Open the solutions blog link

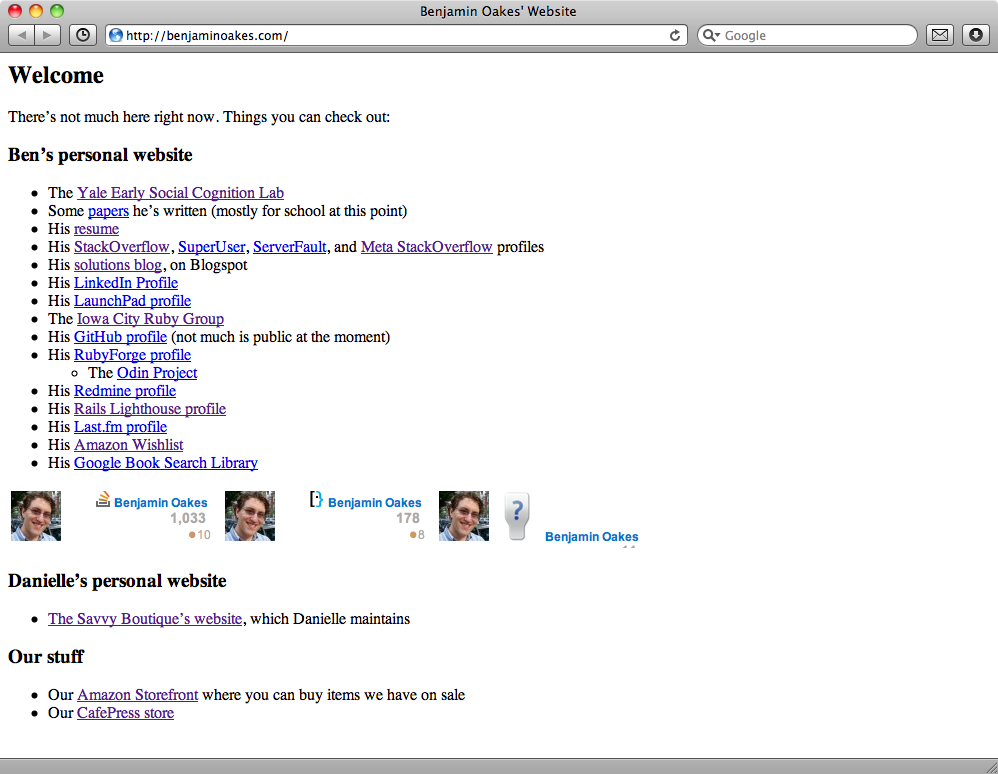[118, 265]
